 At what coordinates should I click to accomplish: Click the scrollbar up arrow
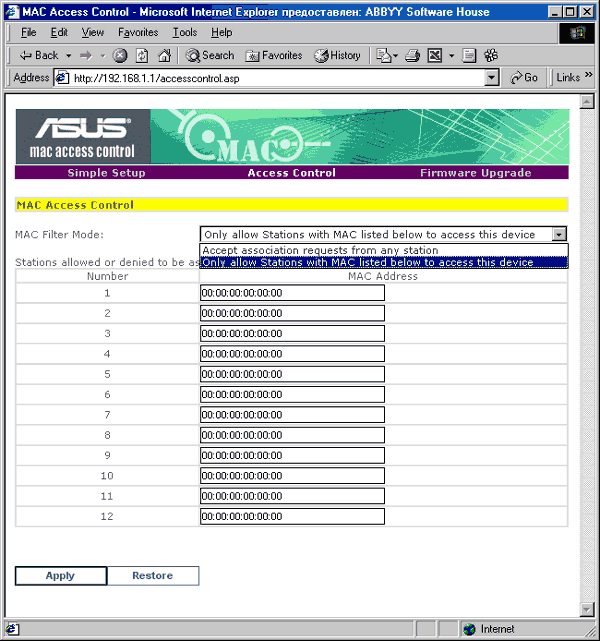point(587,101)
